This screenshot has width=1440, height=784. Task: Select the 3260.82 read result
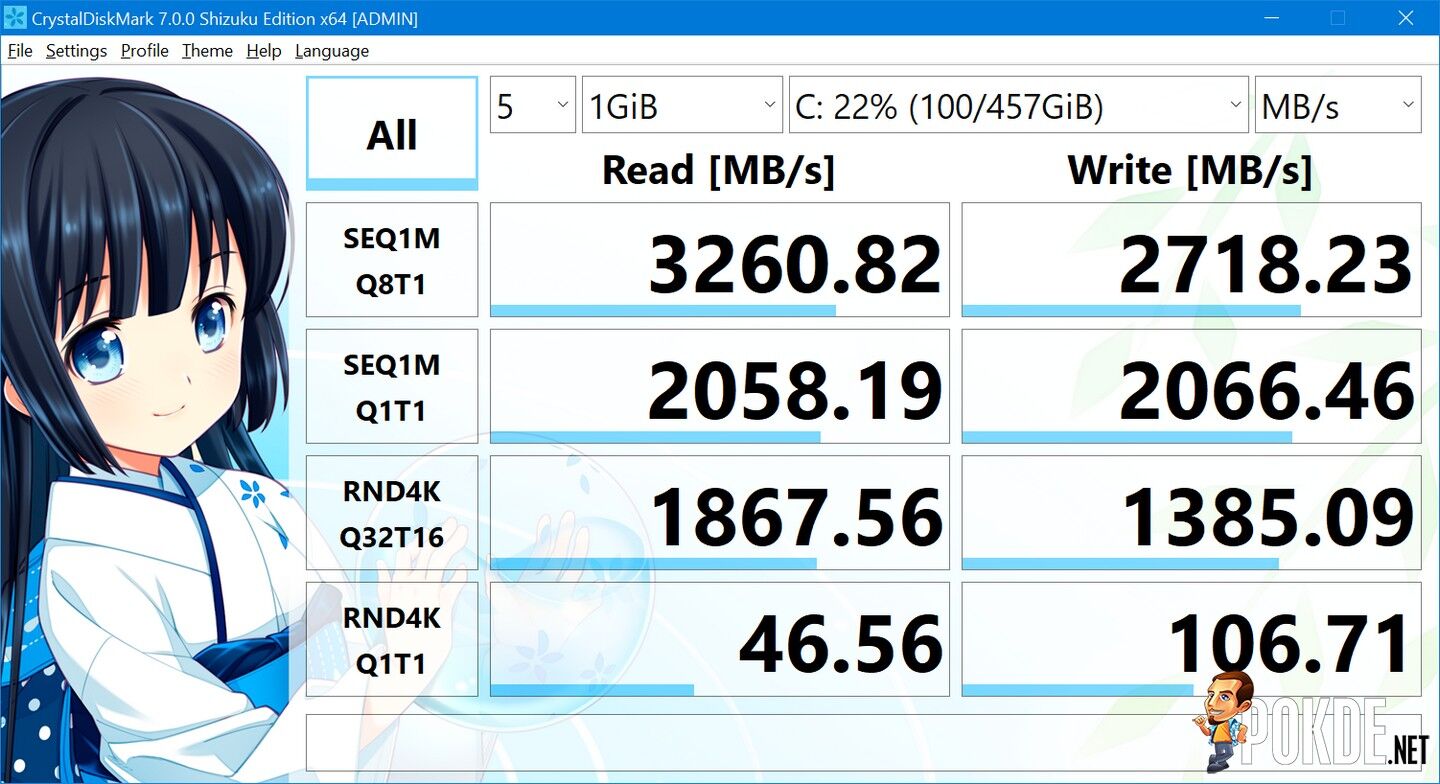tap(720, 260)
